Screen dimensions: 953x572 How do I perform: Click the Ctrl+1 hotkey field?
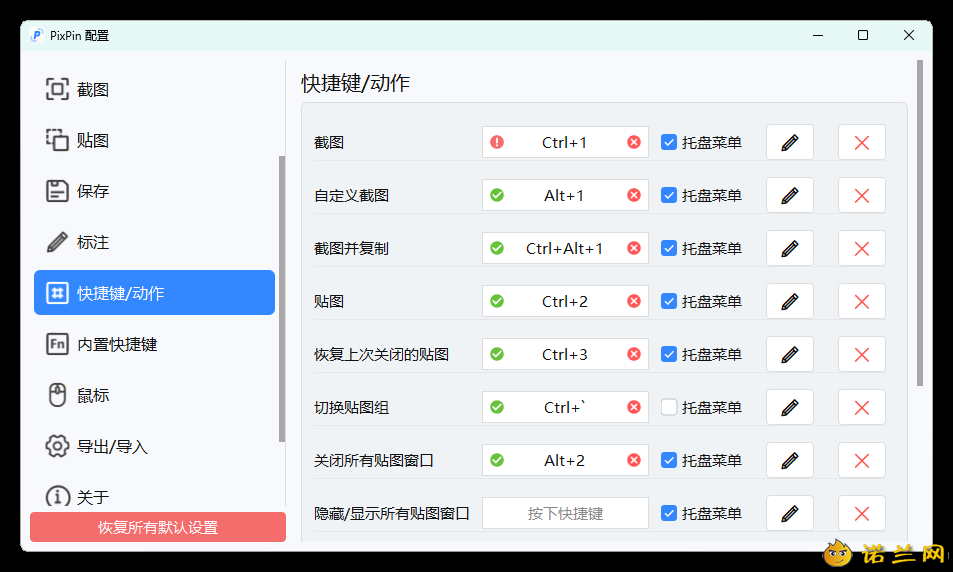pos(565,142)
